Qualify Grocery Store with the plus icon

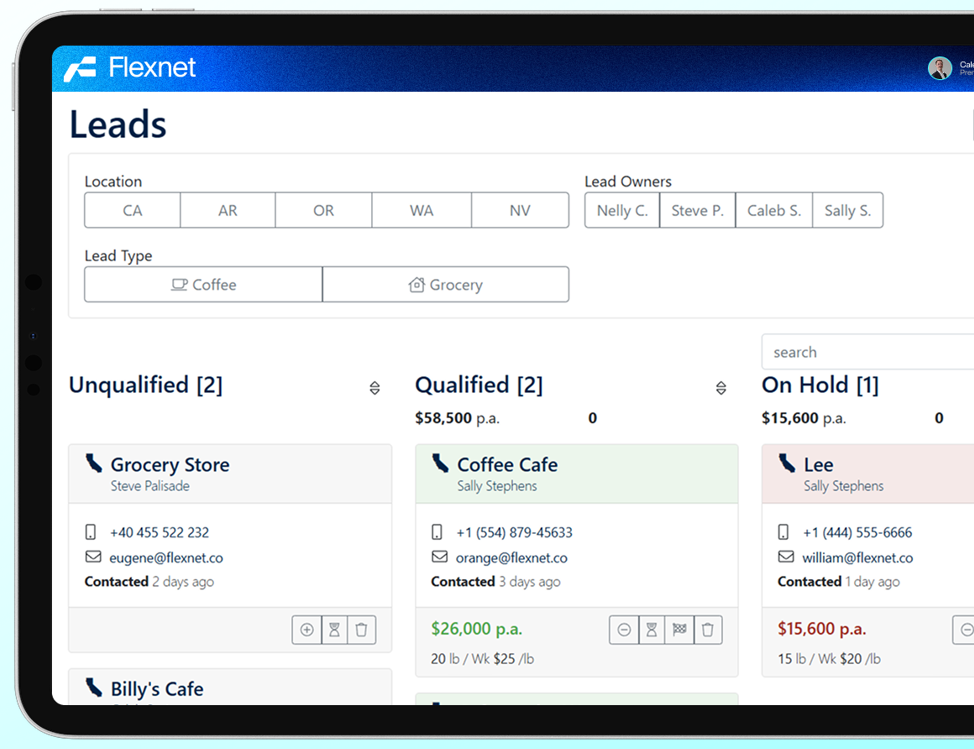307,630
